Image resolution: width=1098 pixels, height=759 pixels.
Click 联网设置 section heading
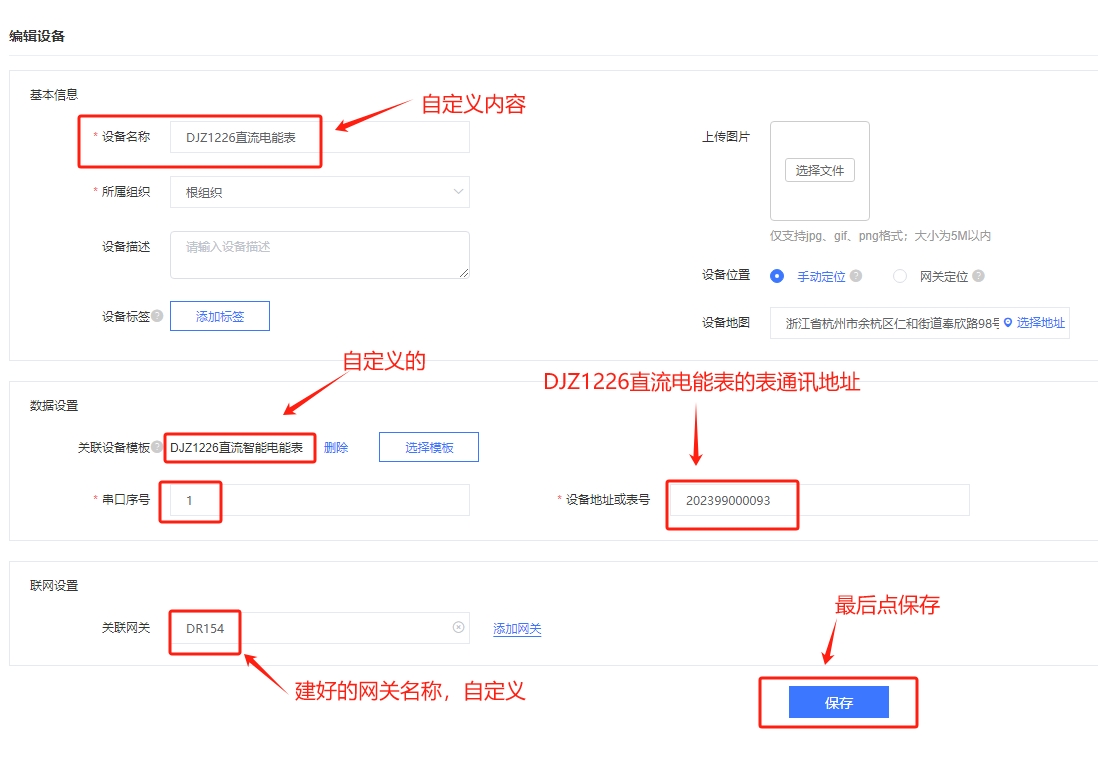(x=54, y=585)
